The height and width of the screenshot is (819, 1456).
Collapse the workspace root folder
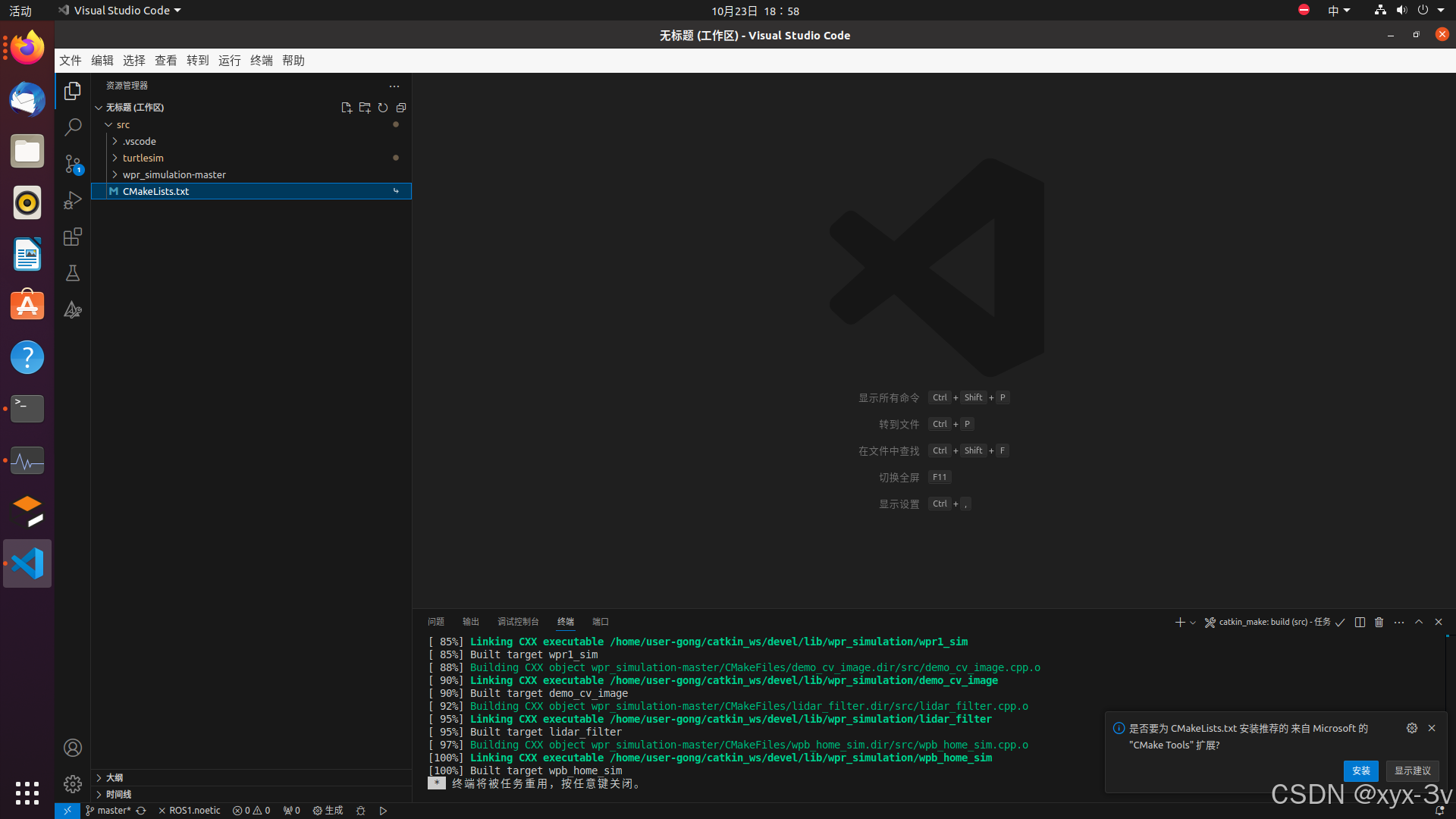[x=99, y=108]
